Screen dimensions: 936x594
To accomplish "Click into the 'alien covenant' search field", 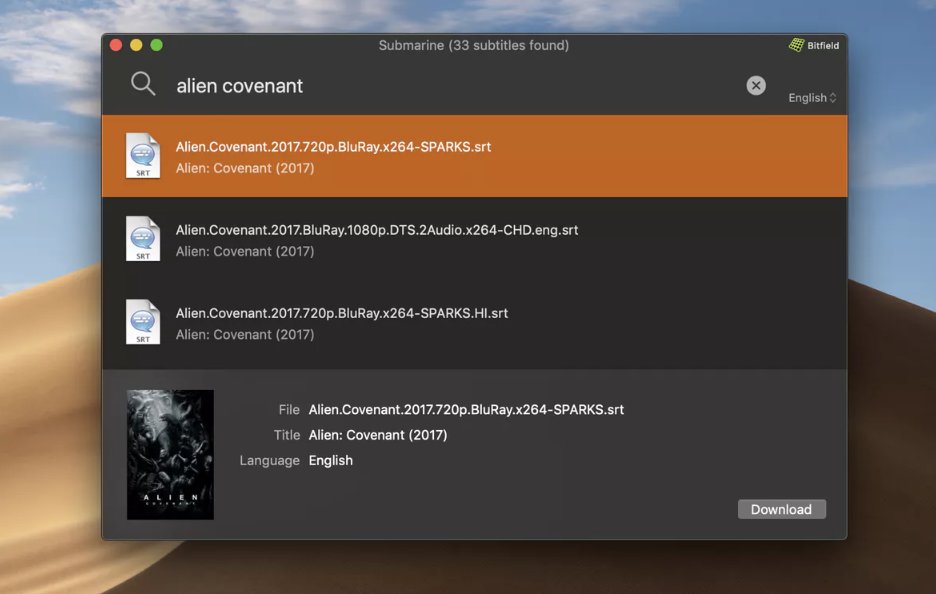I will click(454, 85).
